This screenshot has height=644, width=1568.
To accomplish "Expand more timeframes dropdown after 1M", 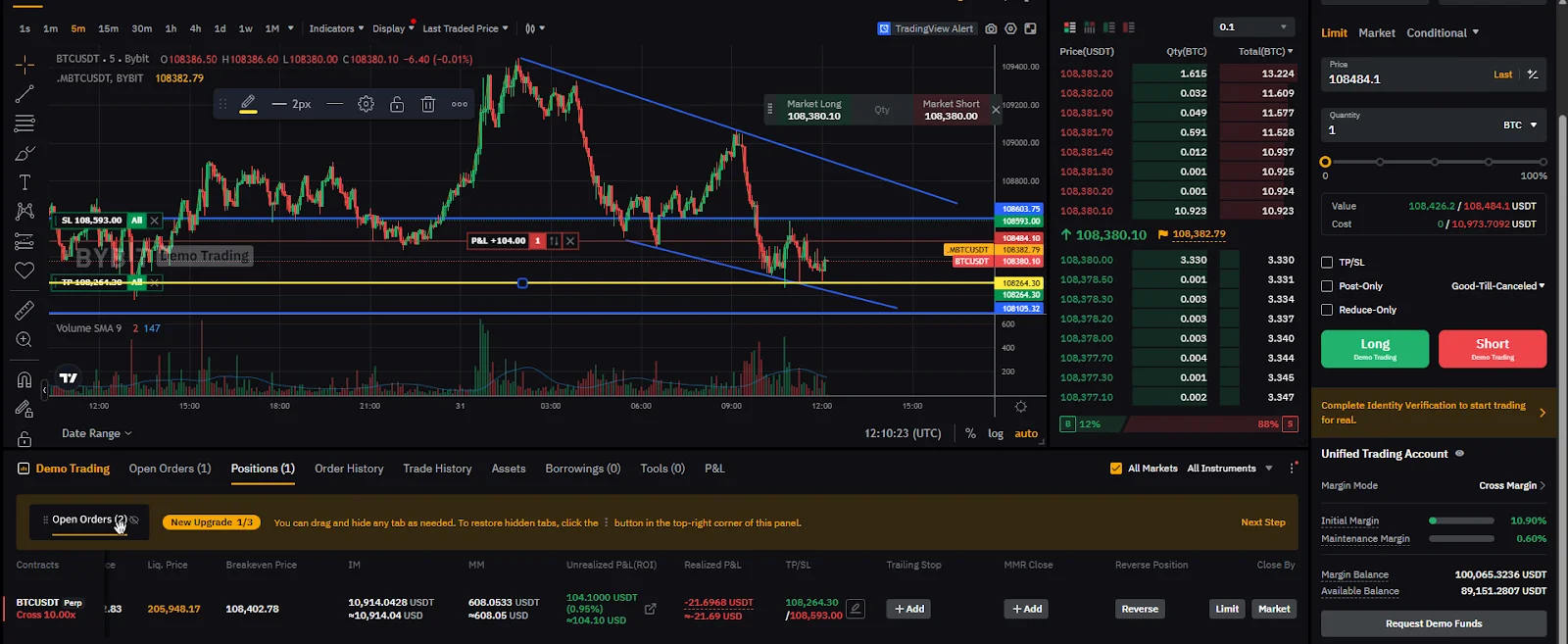I will coord(290,28).
